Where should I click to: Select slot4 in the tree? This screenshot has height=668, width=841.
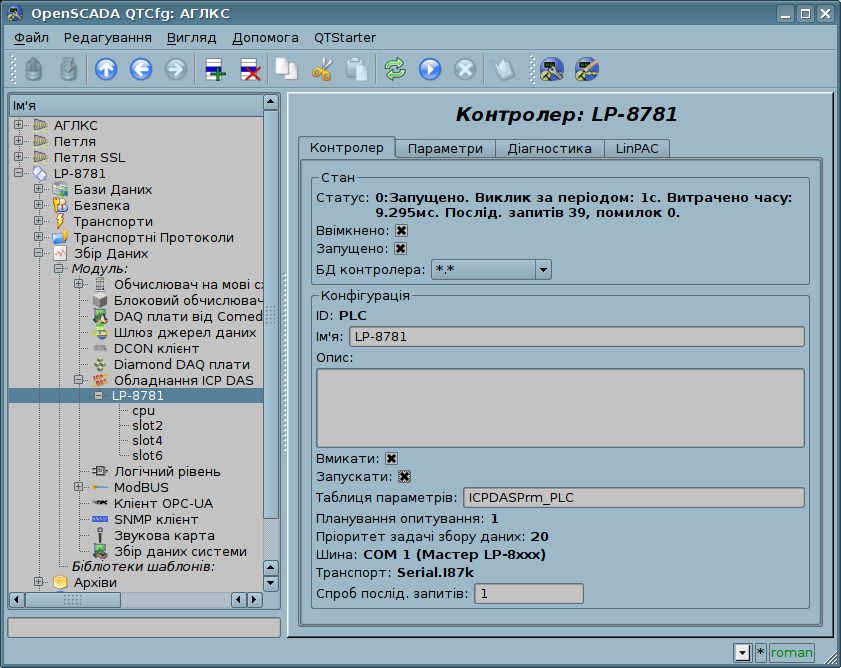[147, 440]
